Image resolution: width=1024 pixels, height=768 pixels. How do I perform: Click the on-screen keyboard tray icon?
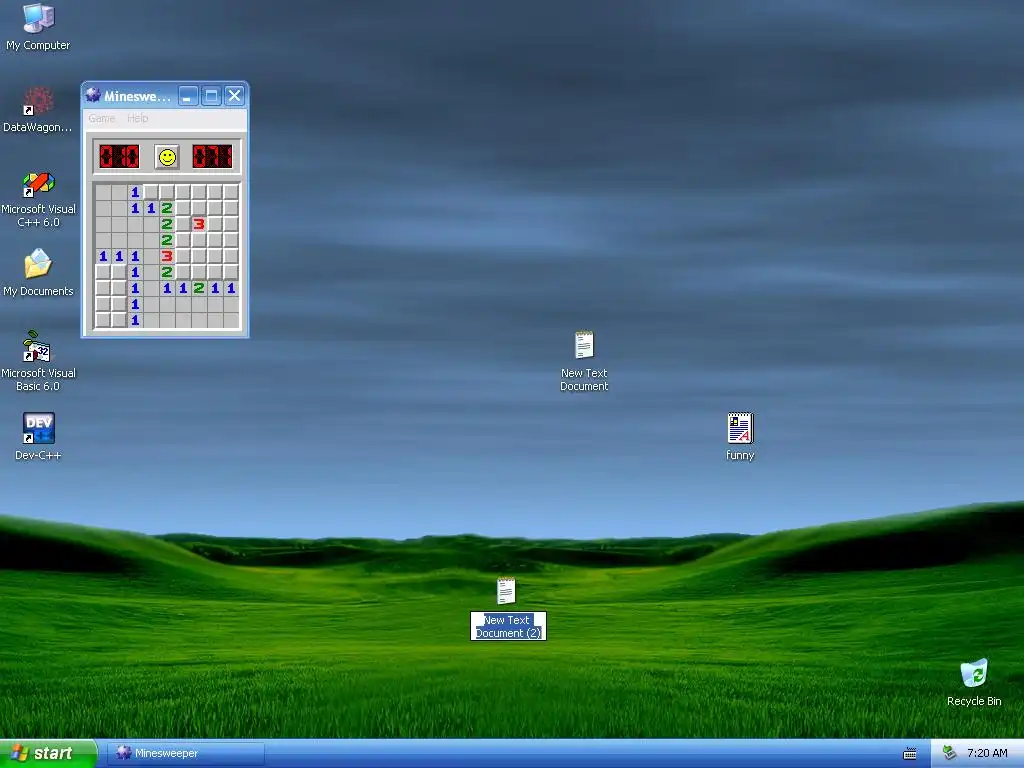(910, 754)
